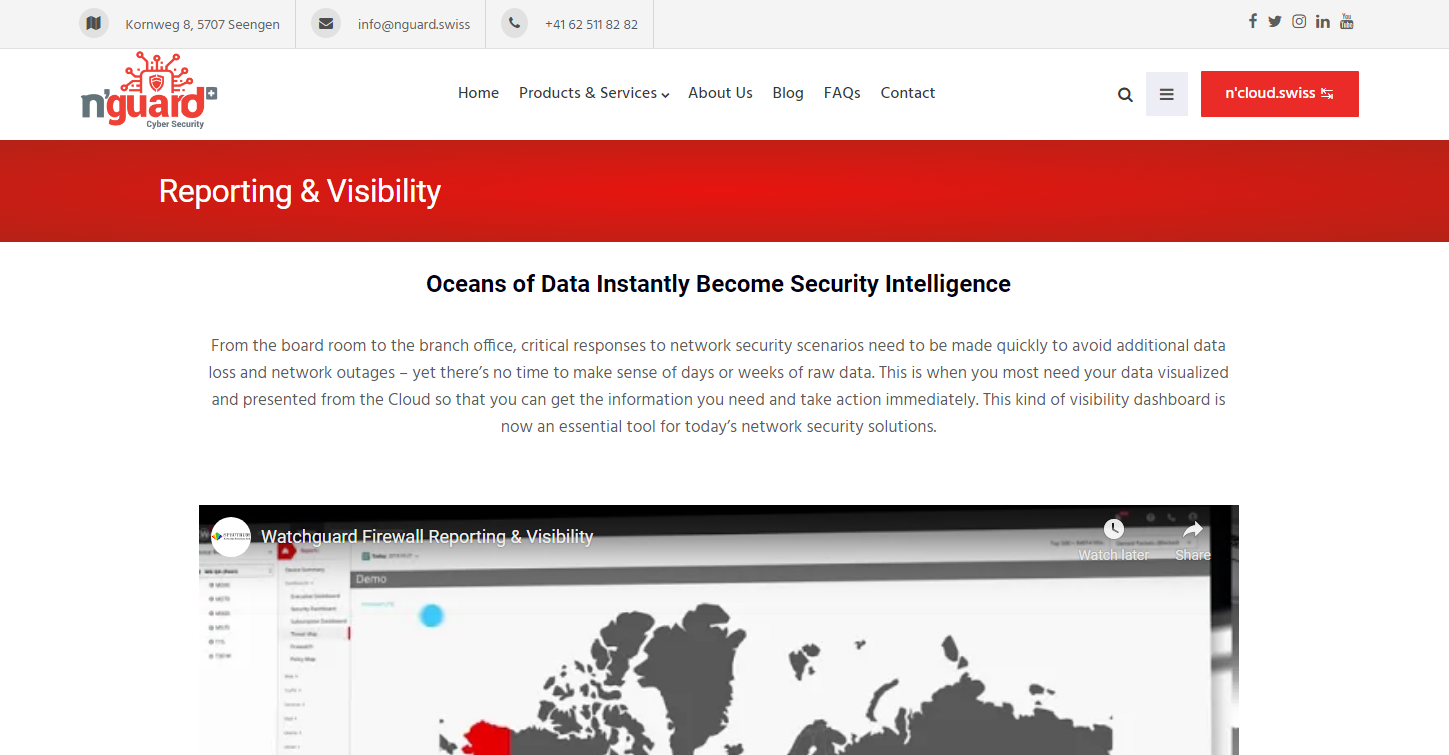
Task: Expand the Products & Services dropdown
Action: [594, 93]
